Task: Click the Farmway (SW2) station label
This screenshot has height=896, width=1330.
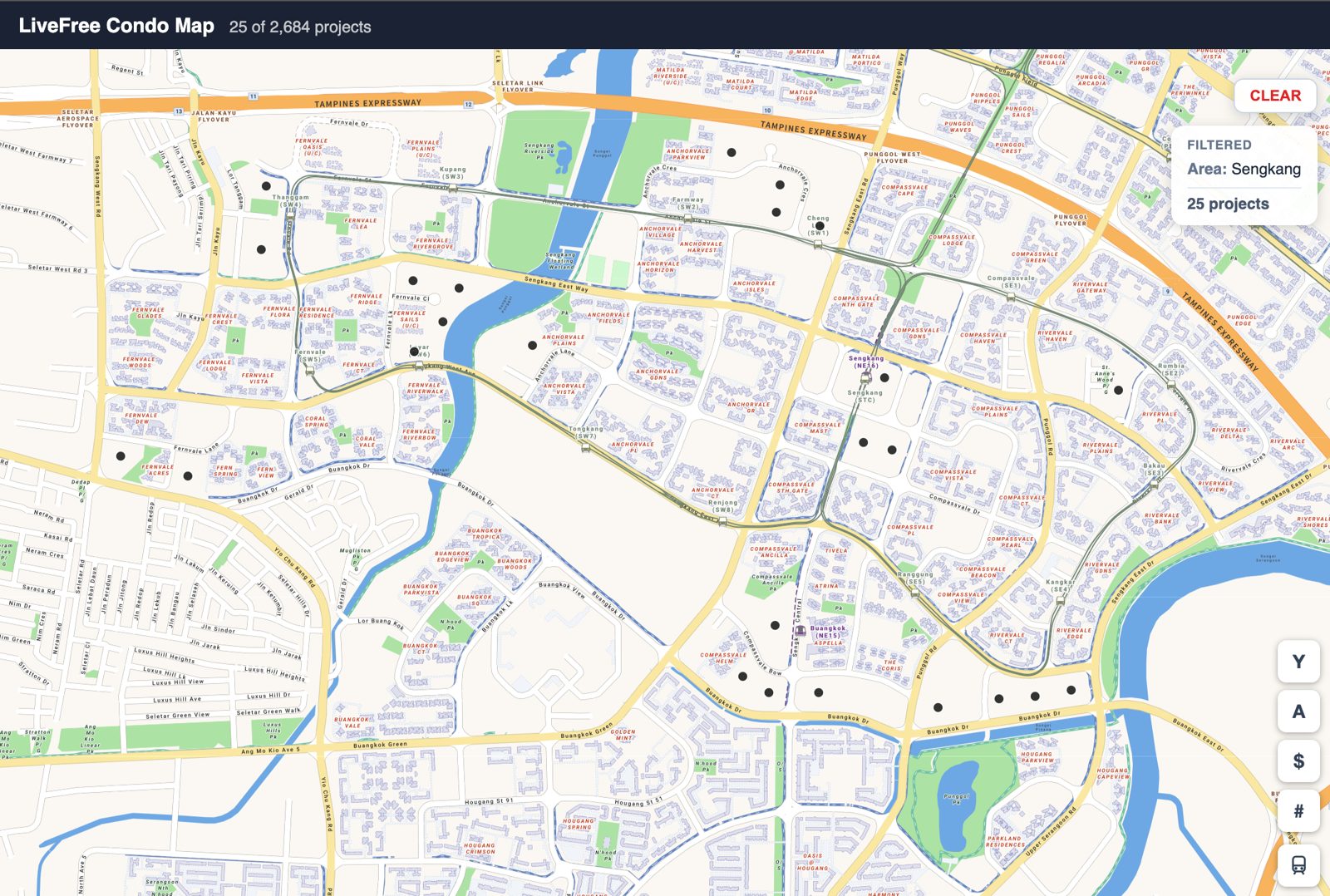Action: pyautogui.click(x=687, y=203)
